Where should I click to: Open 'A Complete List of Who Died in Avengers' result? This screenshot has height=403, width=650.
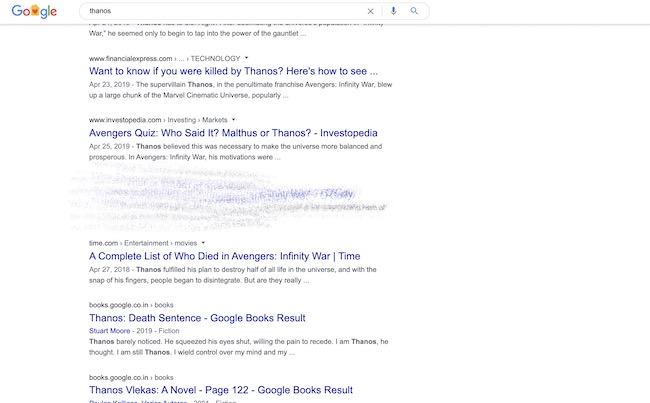coord(224,256)
